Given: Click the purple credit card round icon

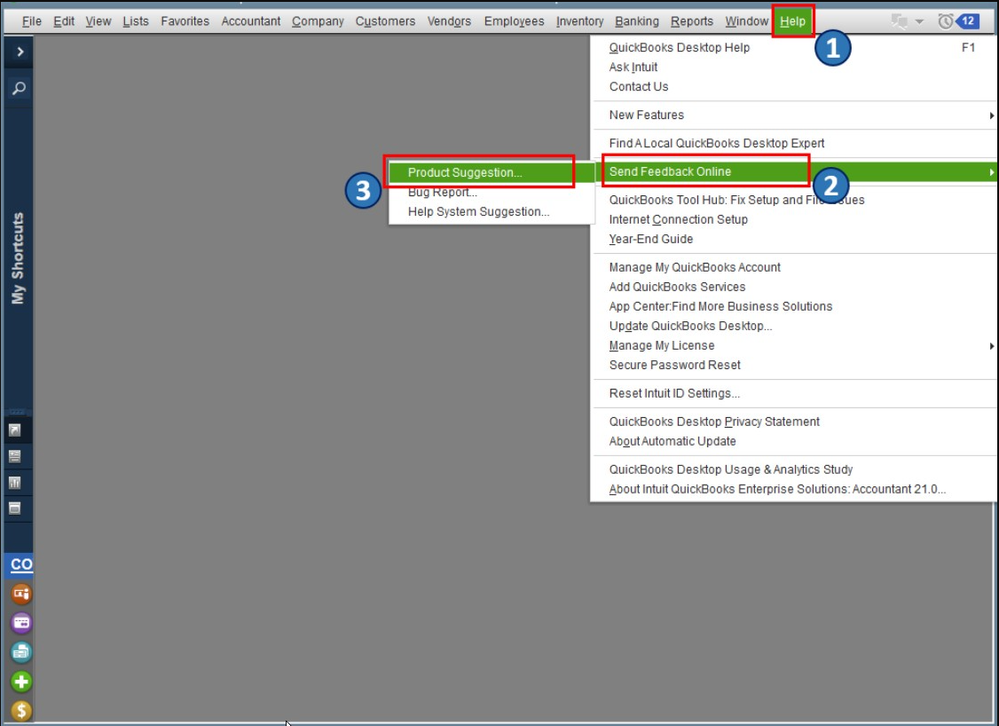Looking at the screenshot, I should [x=21, y=623].
